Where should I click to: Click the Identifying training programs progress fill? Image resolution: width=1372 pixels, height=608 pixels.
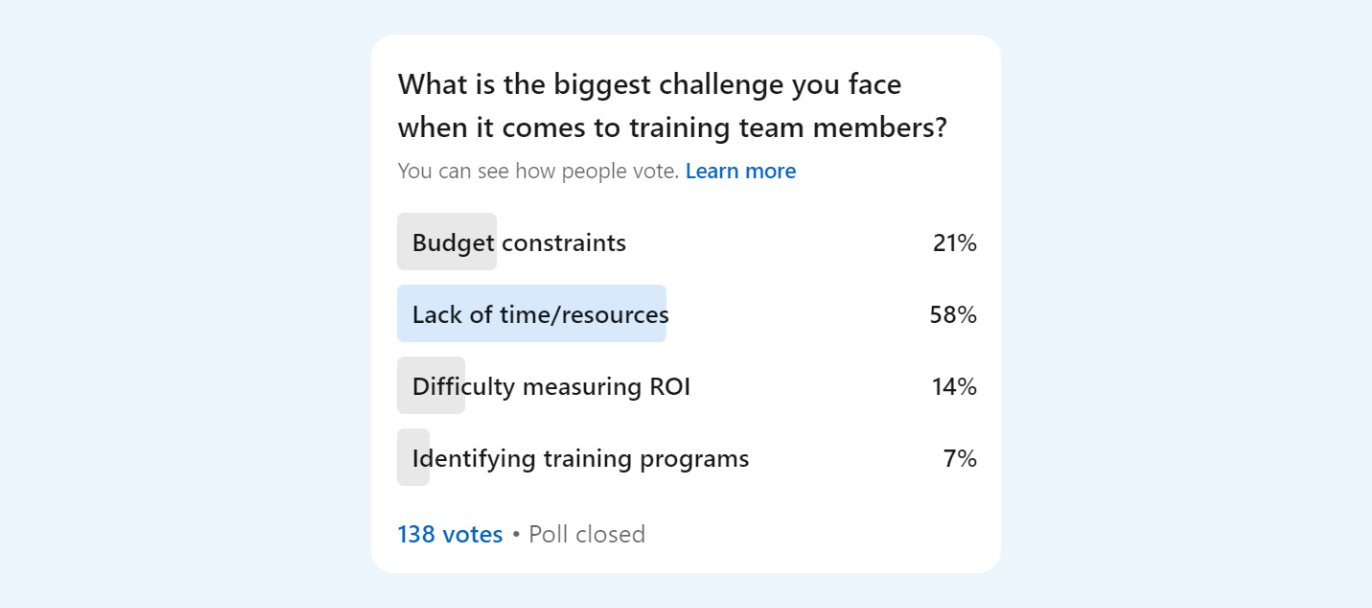[413, 458]
